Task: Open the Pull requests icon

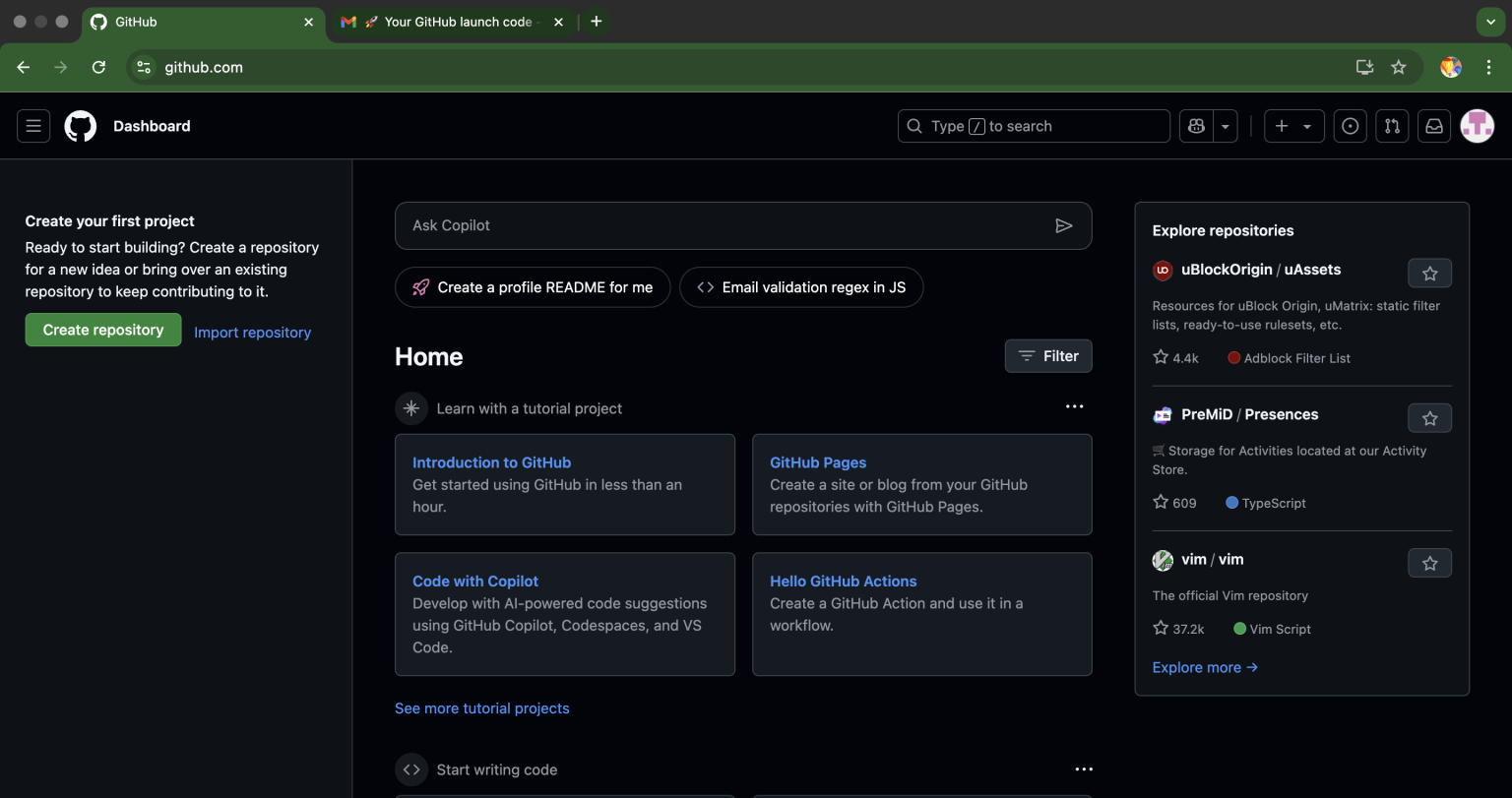Action: [1392, 126]
